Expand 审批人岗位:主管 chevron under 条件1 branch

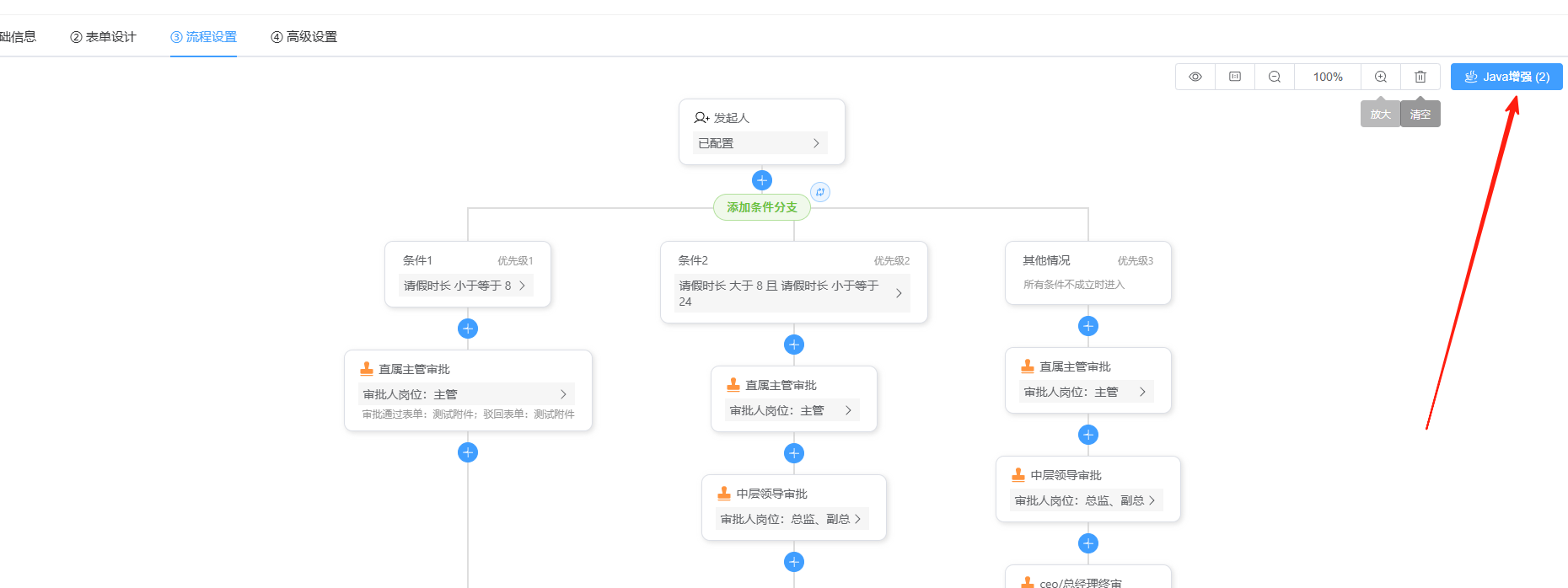click(564, 394)
